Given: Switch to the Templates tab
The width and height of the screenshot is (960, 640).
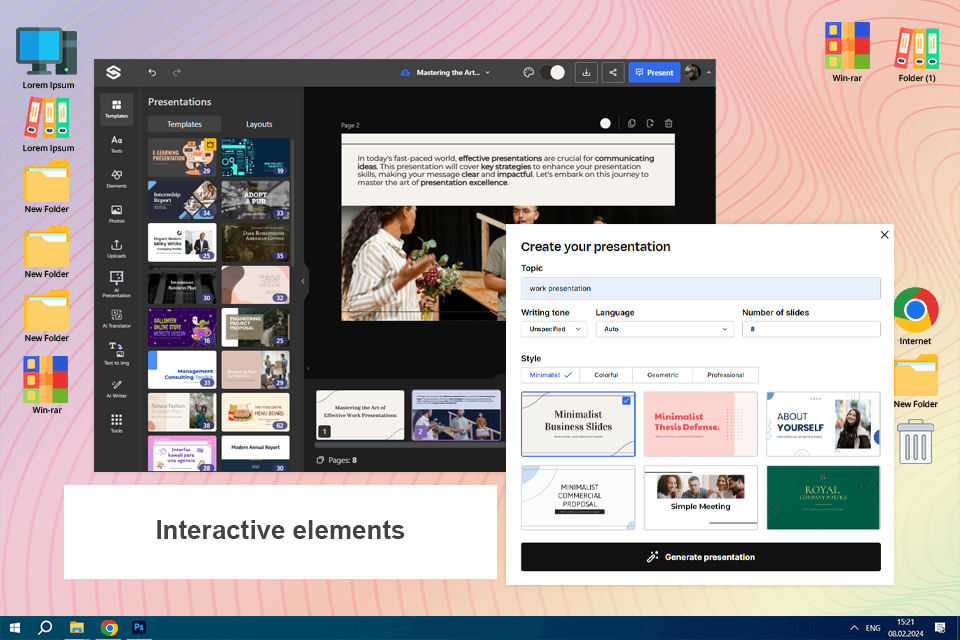Looking at the screenshot, I should [184, 124].
